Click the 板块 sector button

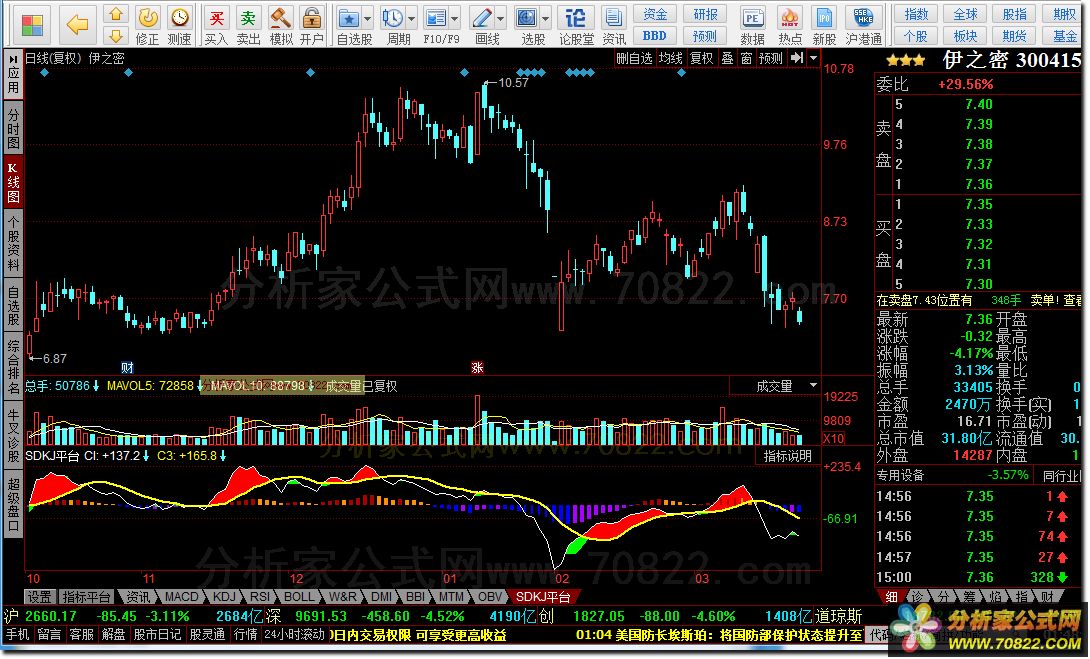[965, 35]
